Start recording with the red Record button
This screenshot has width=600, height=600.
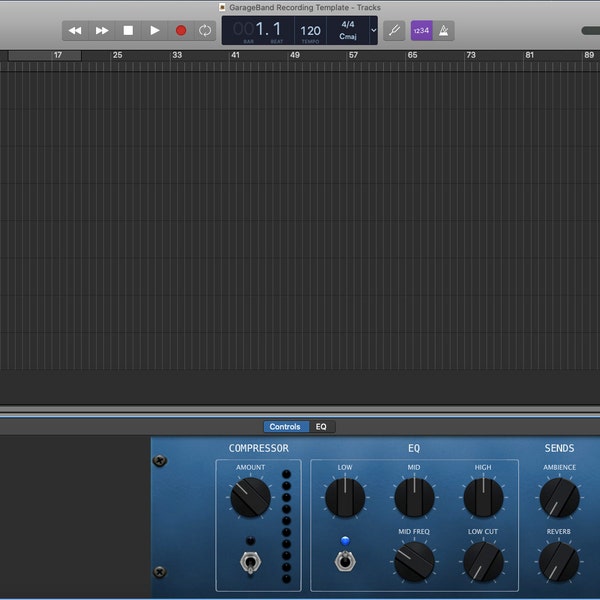(181, 31)
